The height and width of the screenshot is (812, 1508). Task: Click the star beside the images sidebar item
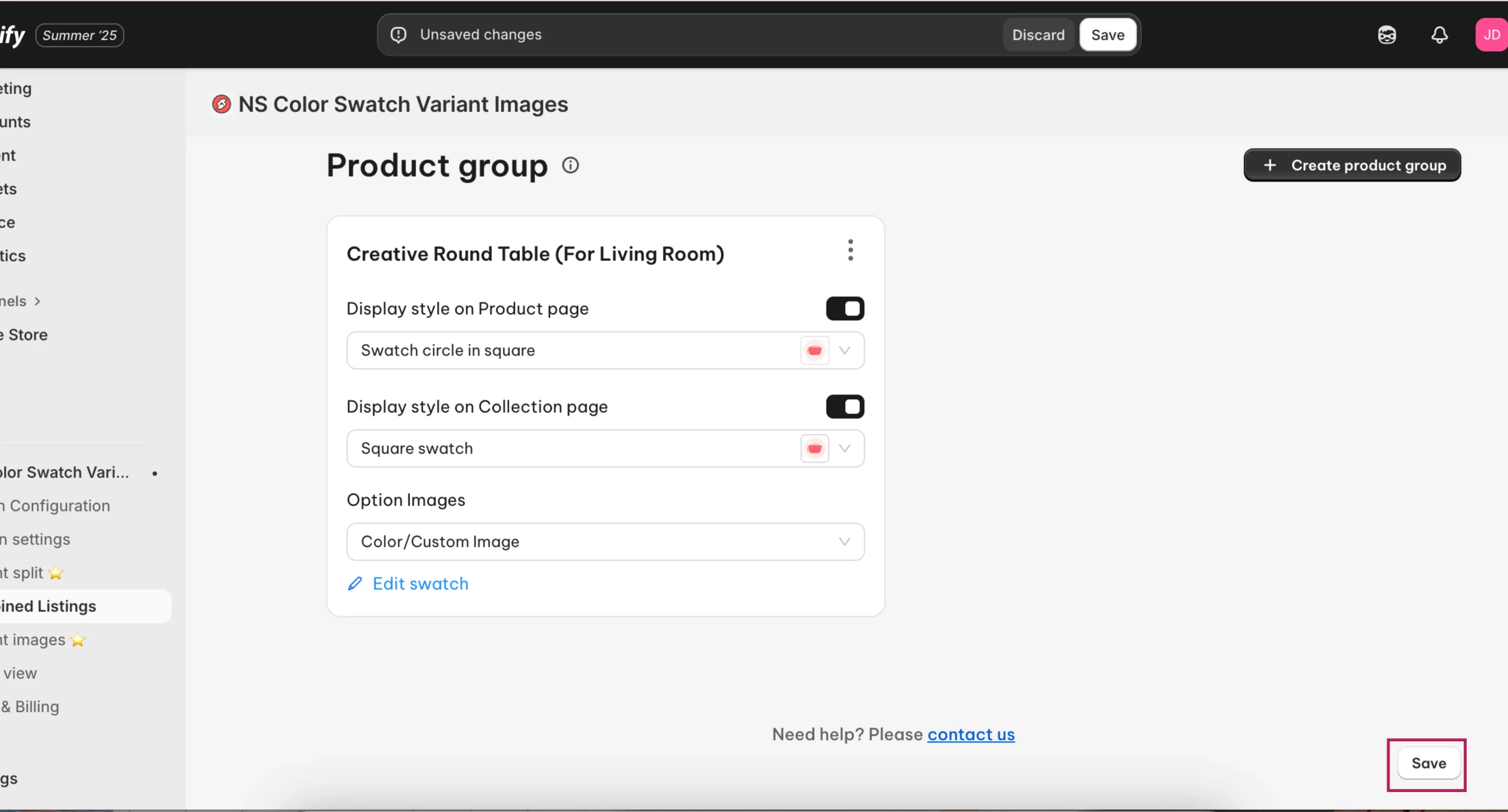[x=78, y=639]
